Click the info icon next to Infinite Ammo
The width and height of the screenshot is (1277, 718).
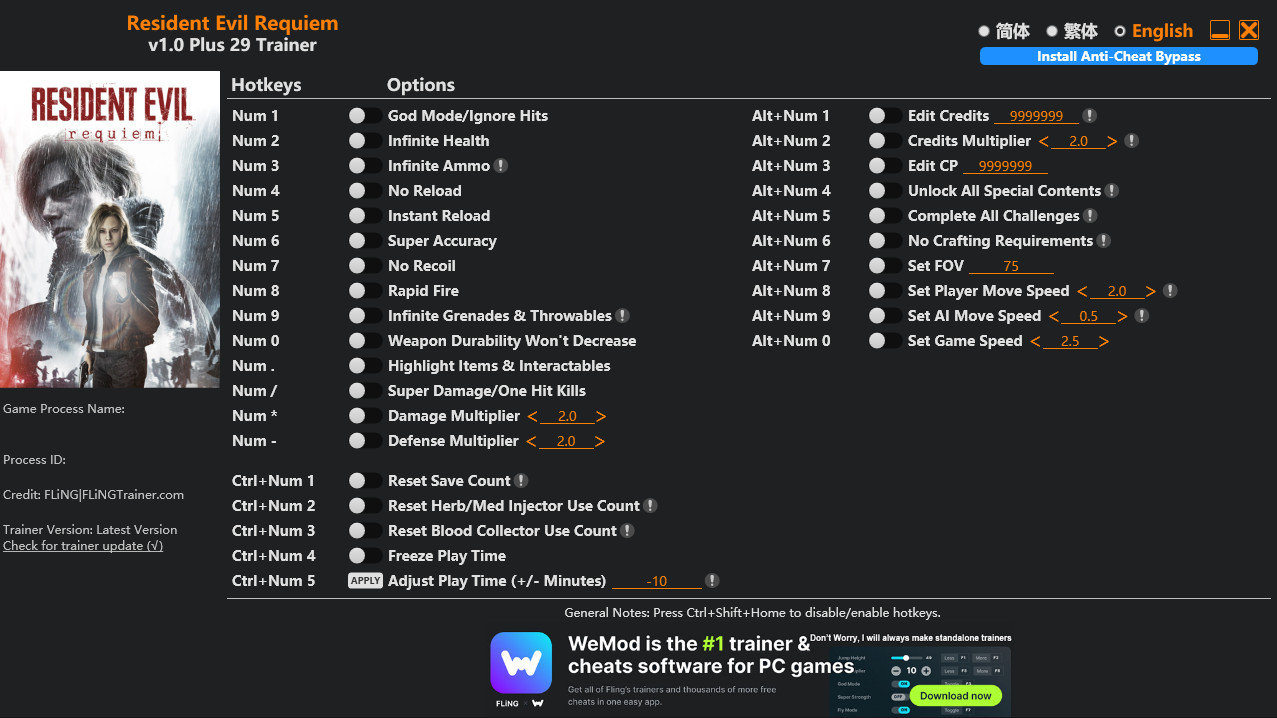pyautogui.click(x=501, y=166)
